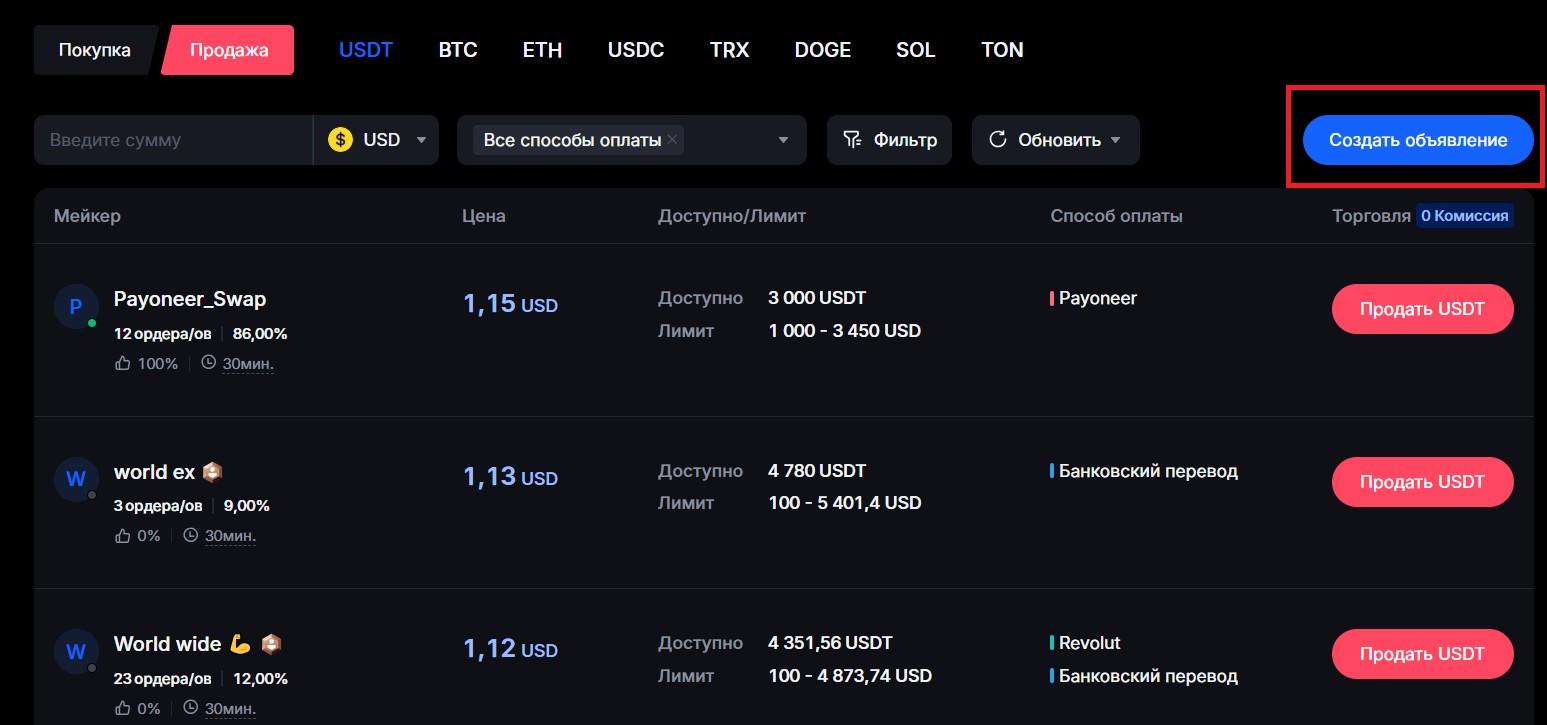
Task: Click the Payoneer payment method label
Action: (x=1097, y=298)
